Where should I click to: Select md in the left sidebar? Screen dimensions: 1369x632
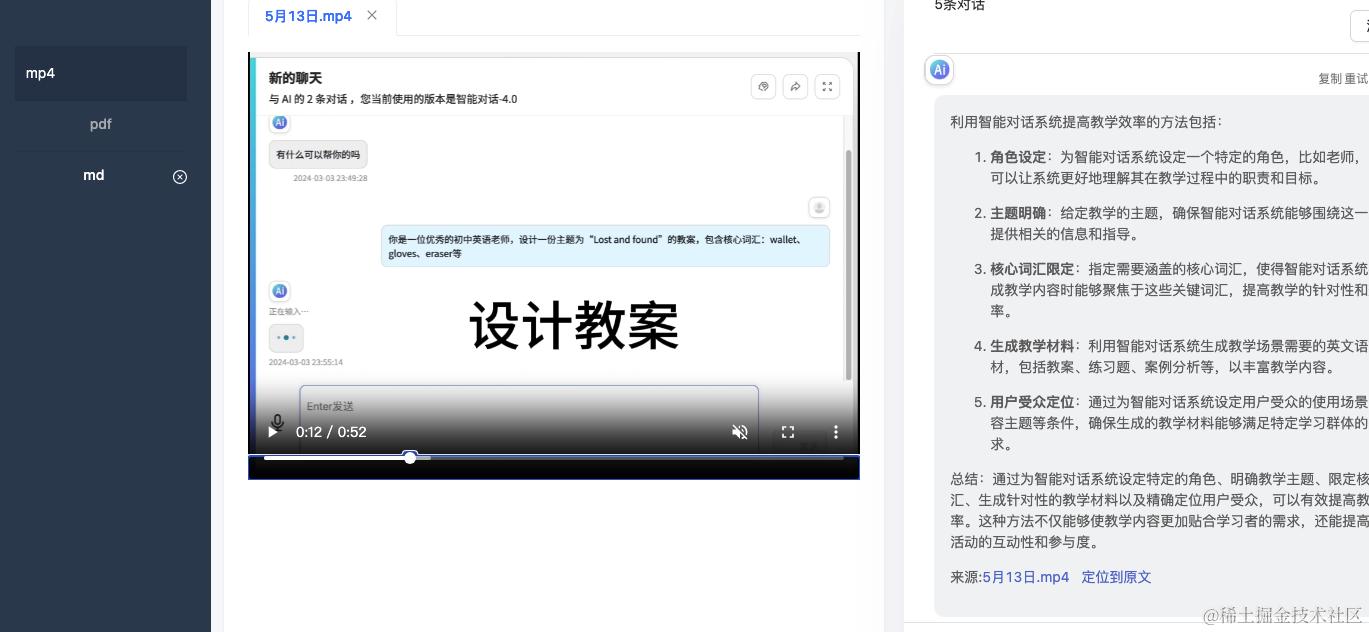[x=93, y=175]
